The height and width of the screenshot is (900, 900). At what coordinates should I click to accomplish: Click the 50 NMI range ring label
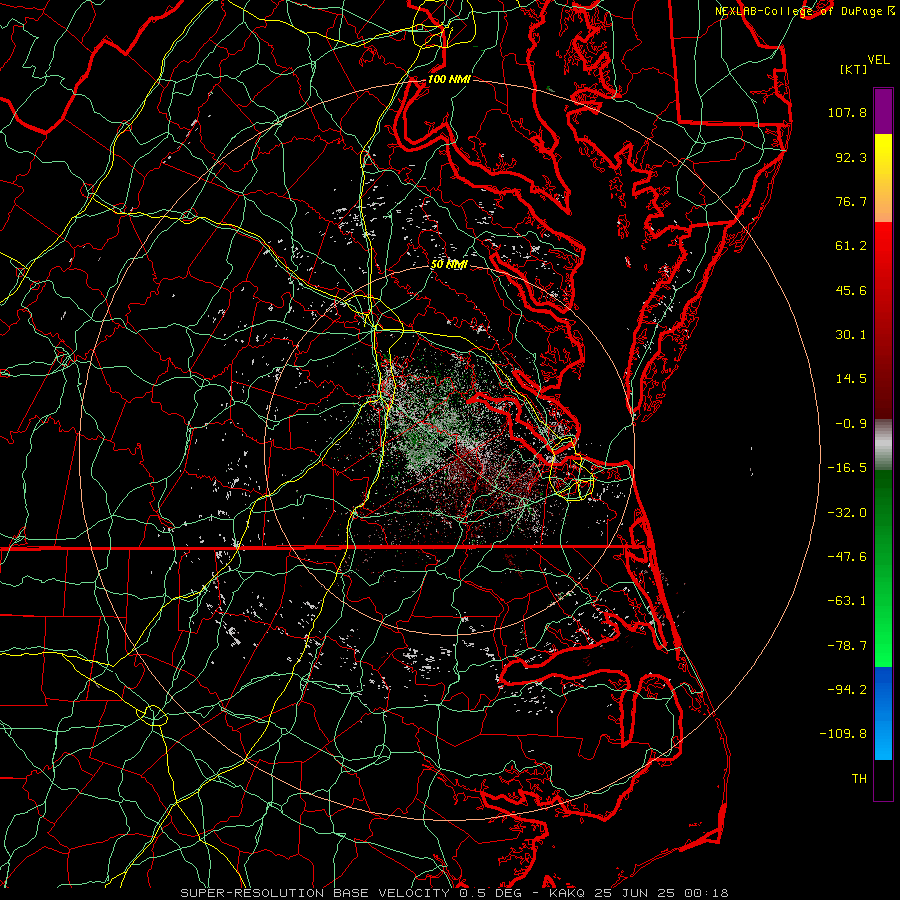click(449, 265)
